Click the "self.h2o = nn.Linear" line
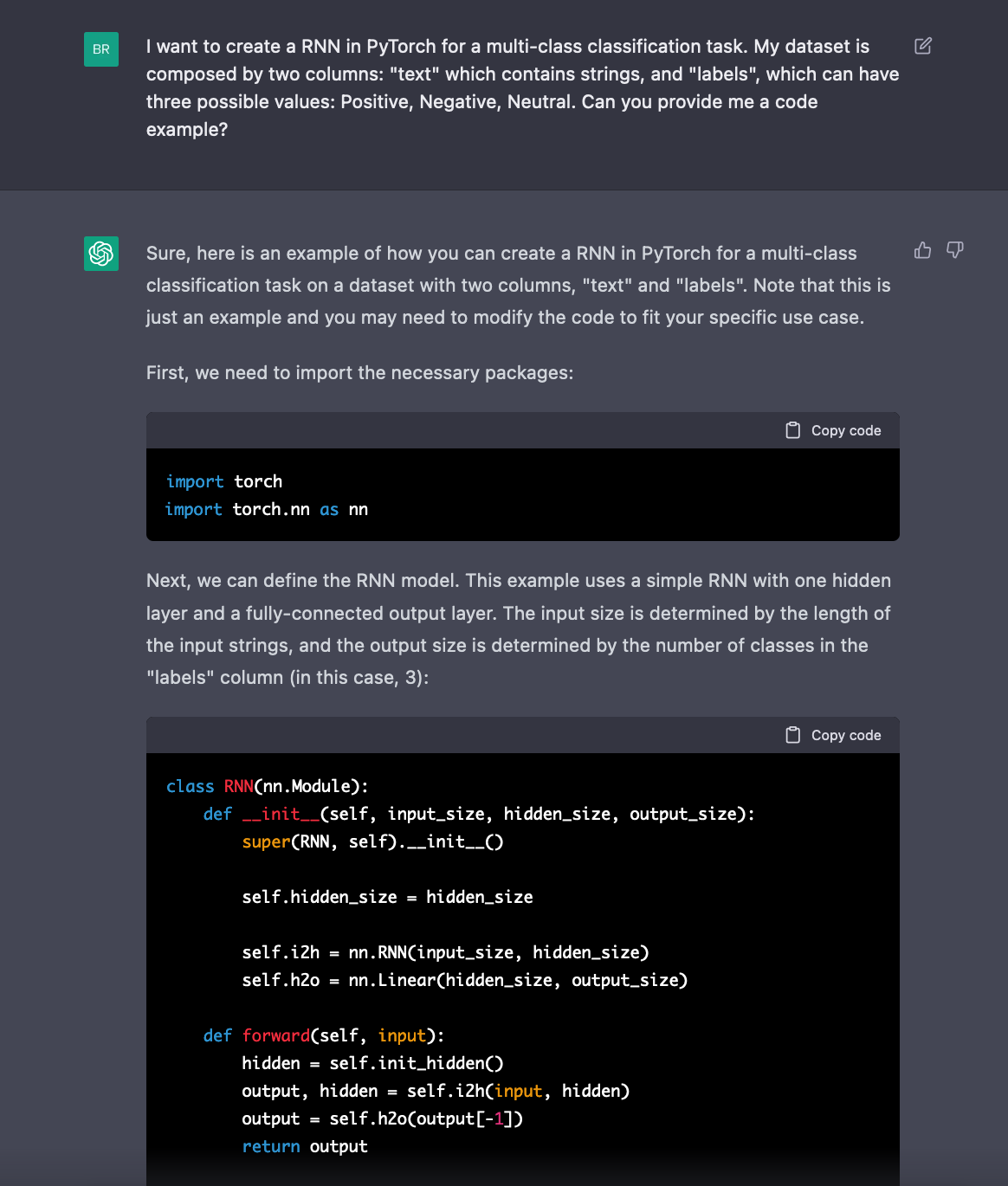1008x1186 pixels. coord(464,980)
